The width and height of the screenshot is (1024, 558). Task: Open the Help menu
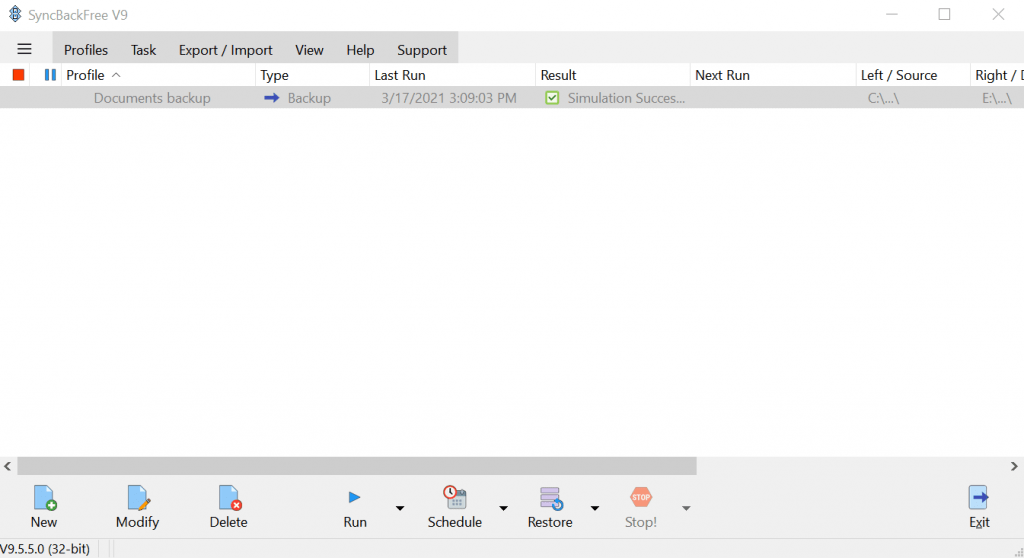coord(360,50)
